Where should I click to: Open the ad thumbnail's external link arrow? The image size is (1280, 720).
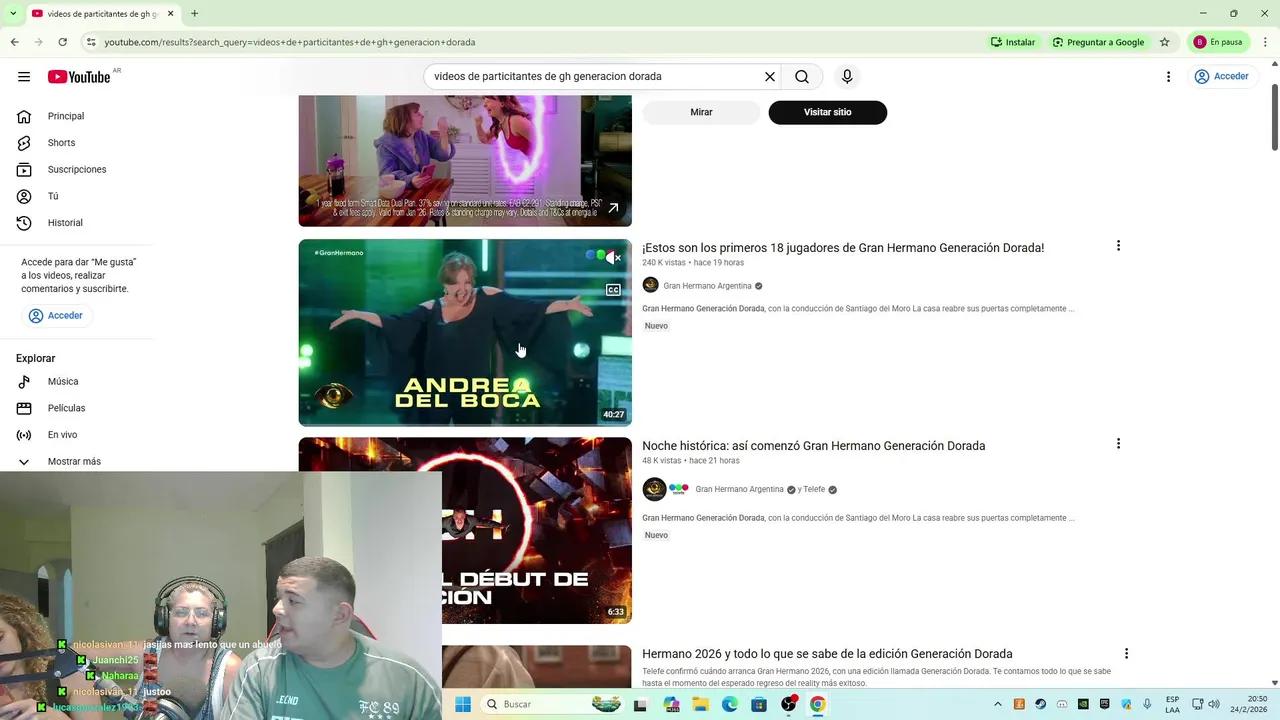(x=613, y=208)
